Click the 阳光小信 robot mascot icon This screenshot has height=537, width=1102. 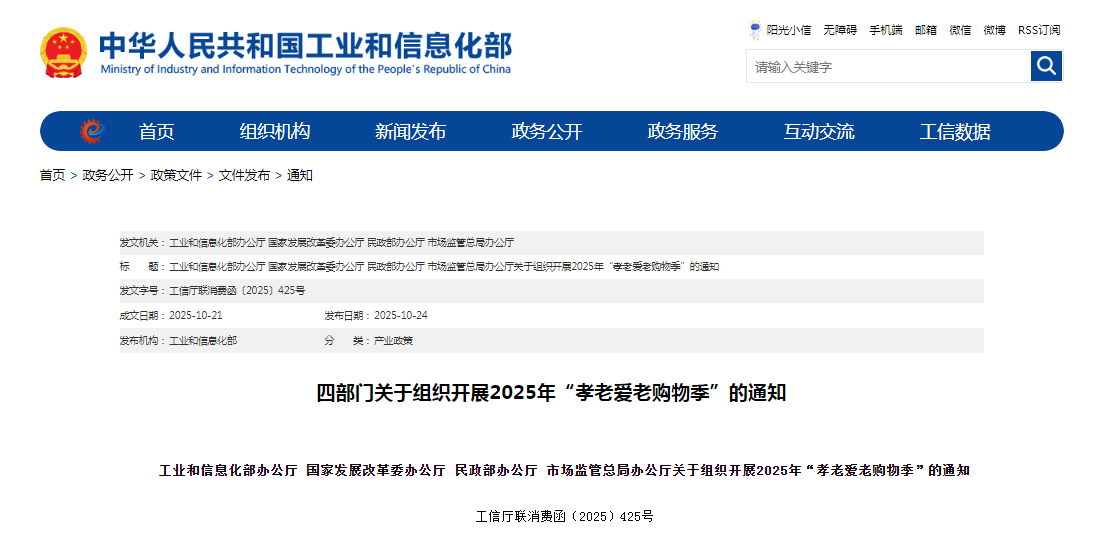coord(756,30)
